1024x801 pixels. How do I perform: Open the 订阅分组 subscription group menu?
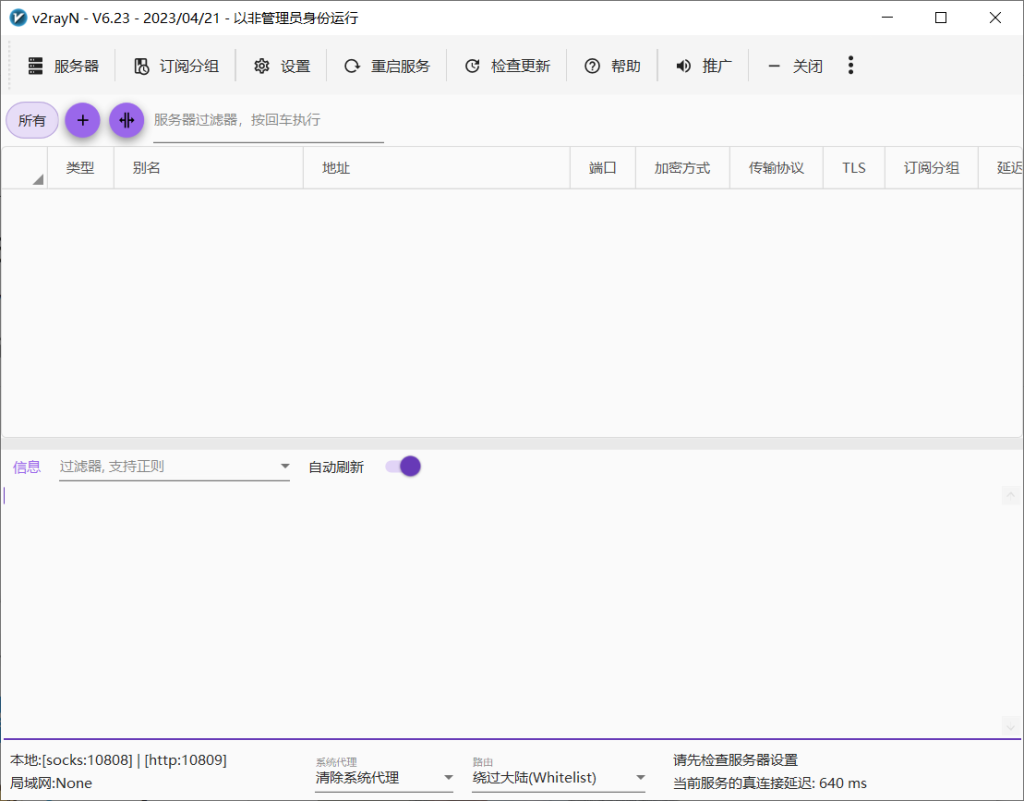(x=175, y=65)
